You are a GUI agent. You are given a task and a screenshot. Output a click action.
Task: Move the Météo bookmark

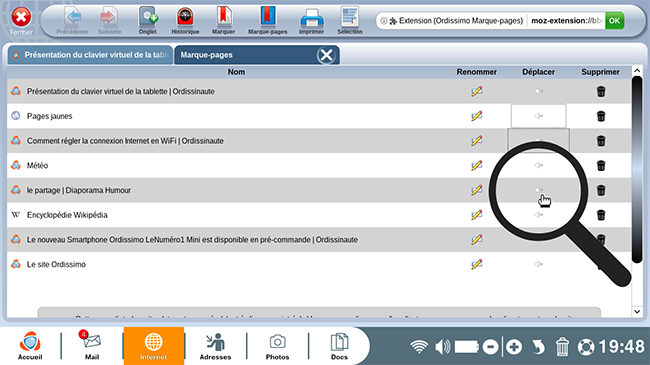538,165
